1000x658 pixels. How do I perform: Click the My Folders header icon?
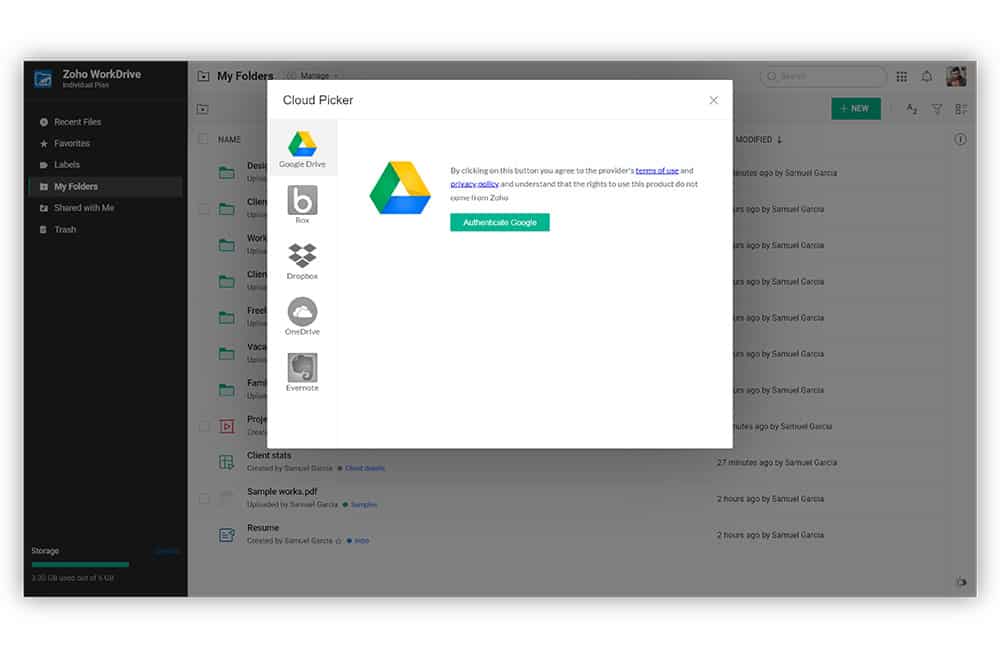[203, 77]
